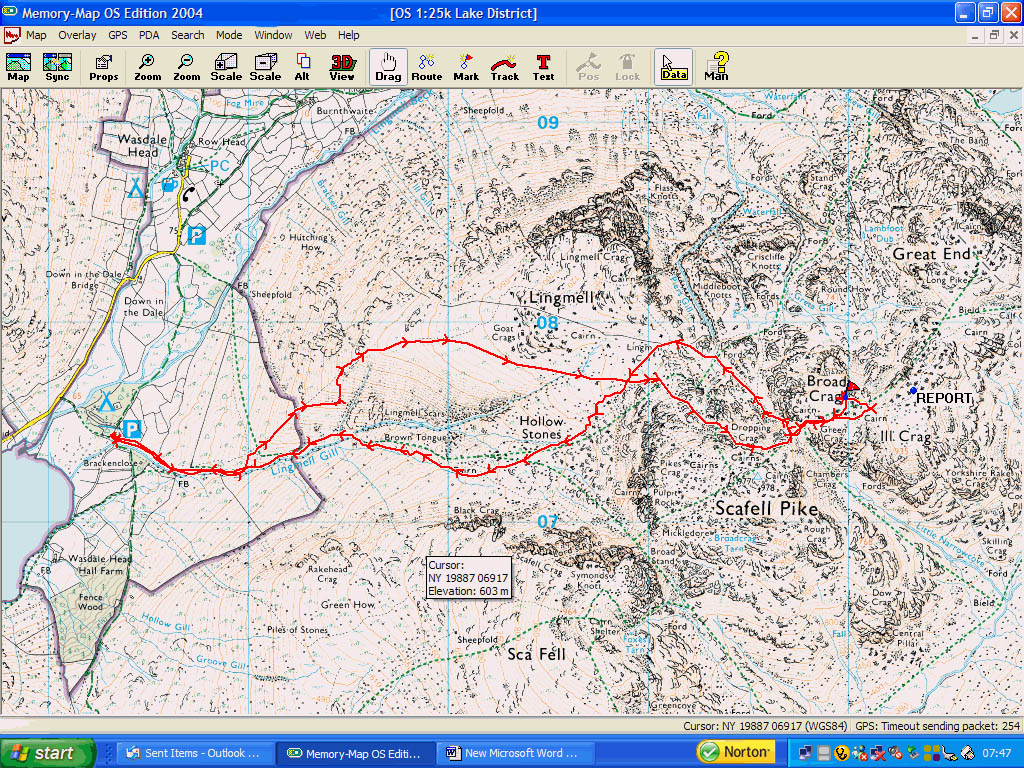Click the GPS timeout status message
Viewport: 1024px width, 768px height.
[938, 726]
